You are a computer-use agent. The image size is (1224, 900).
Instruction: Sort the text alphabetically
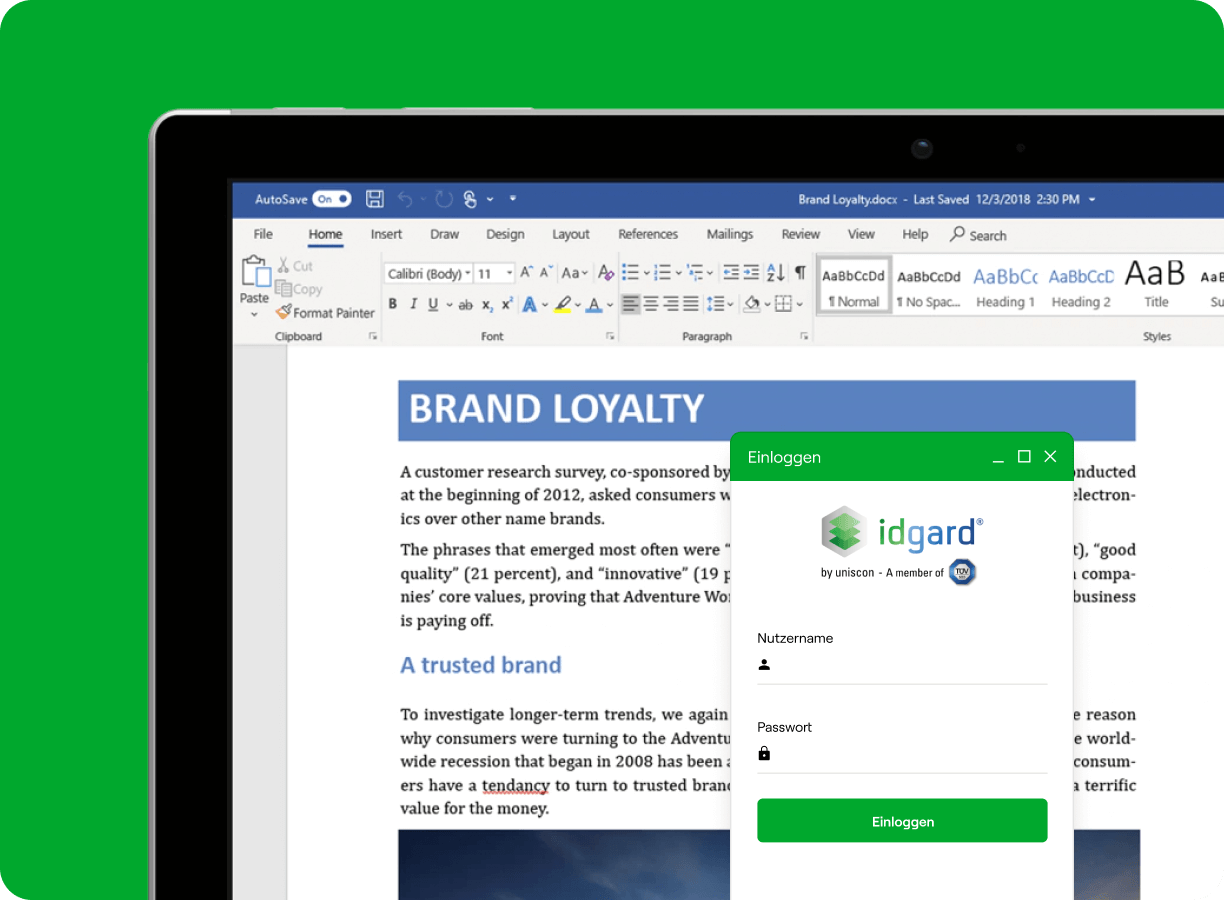click(774, 272)
